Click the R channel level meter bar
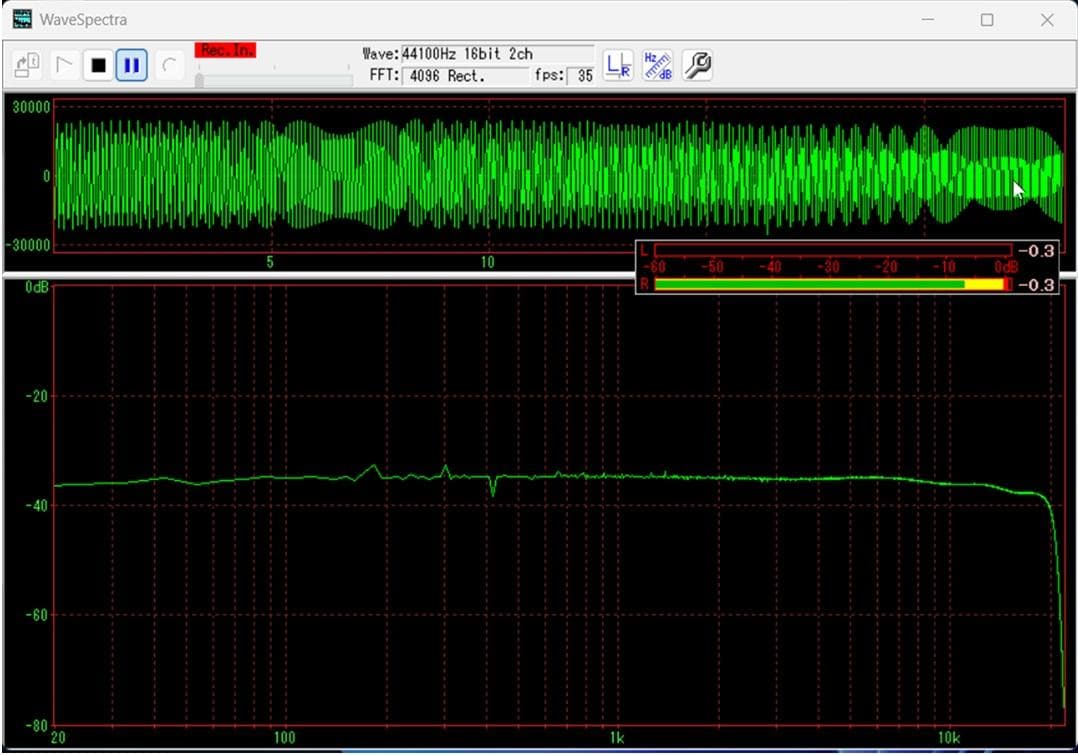 point(832,285)
